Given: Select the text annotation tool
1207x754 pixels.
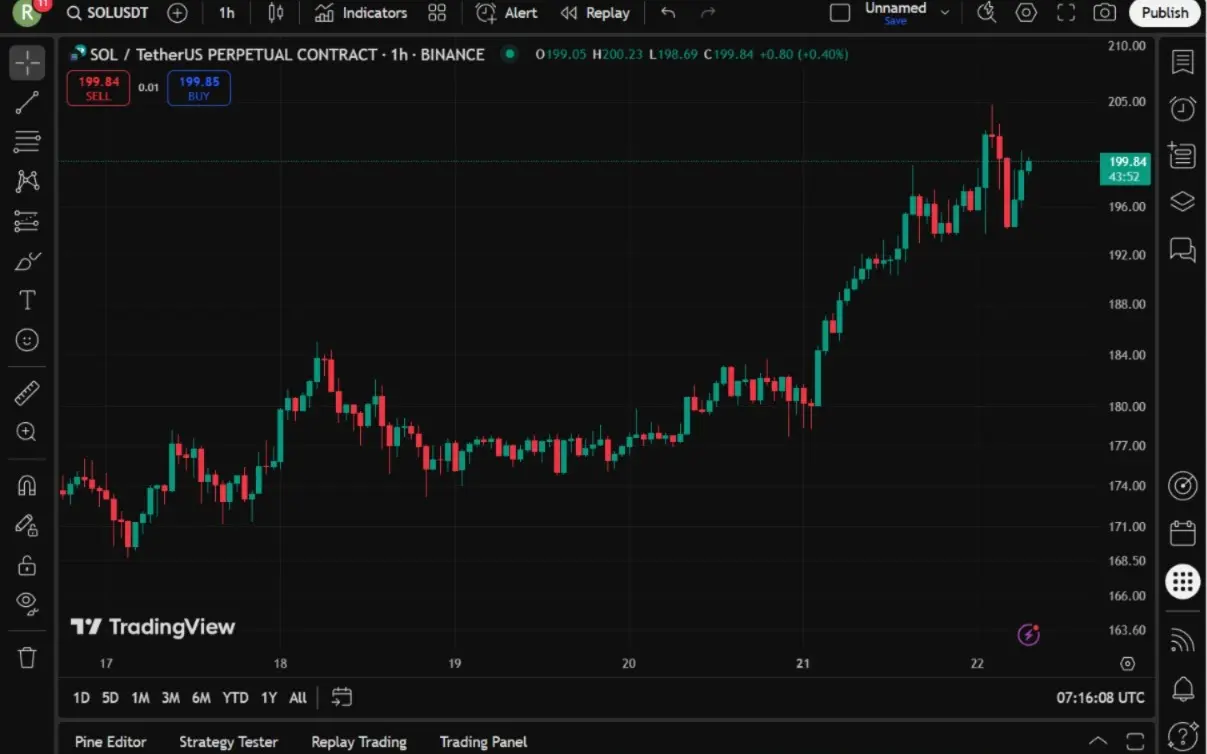Looking at the screenshot, I should pyautogui.click(x=27, y=300).
